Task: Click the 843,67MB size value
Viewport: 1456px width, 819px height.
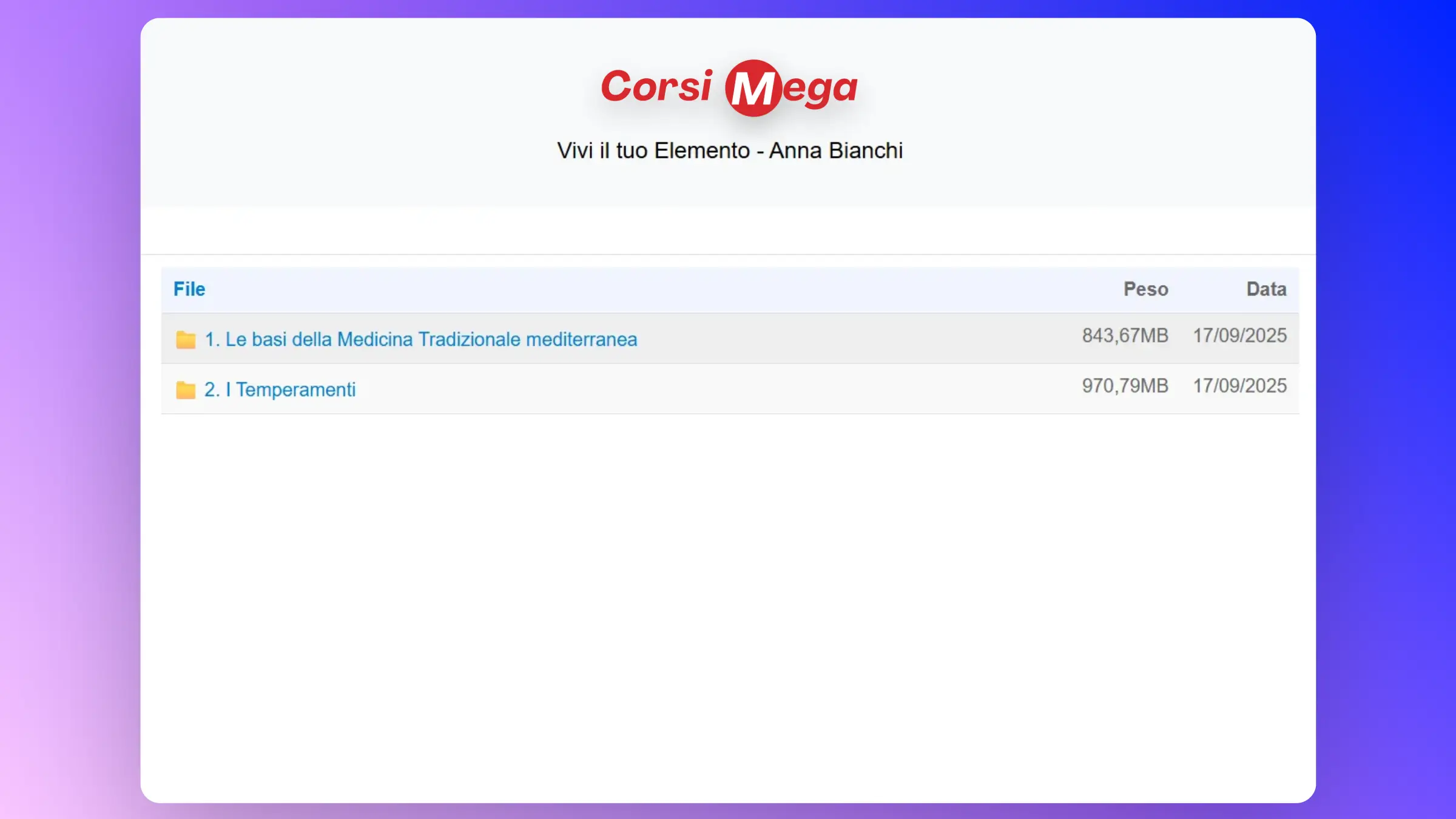Action: point(1125,335)
